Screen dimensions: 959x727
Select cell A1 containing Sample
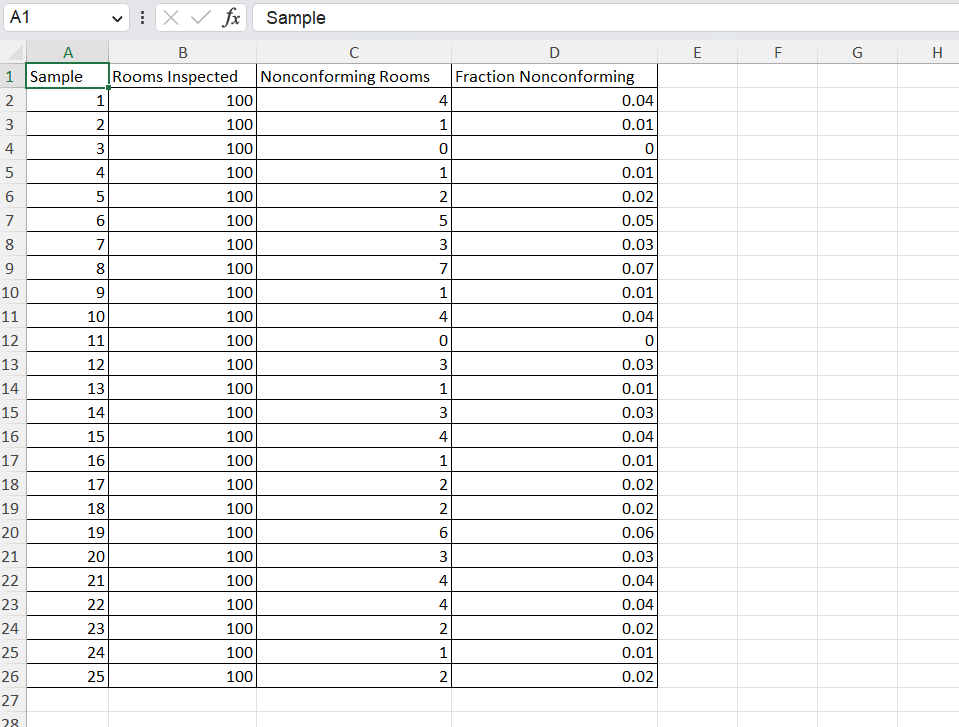(67, 76)
